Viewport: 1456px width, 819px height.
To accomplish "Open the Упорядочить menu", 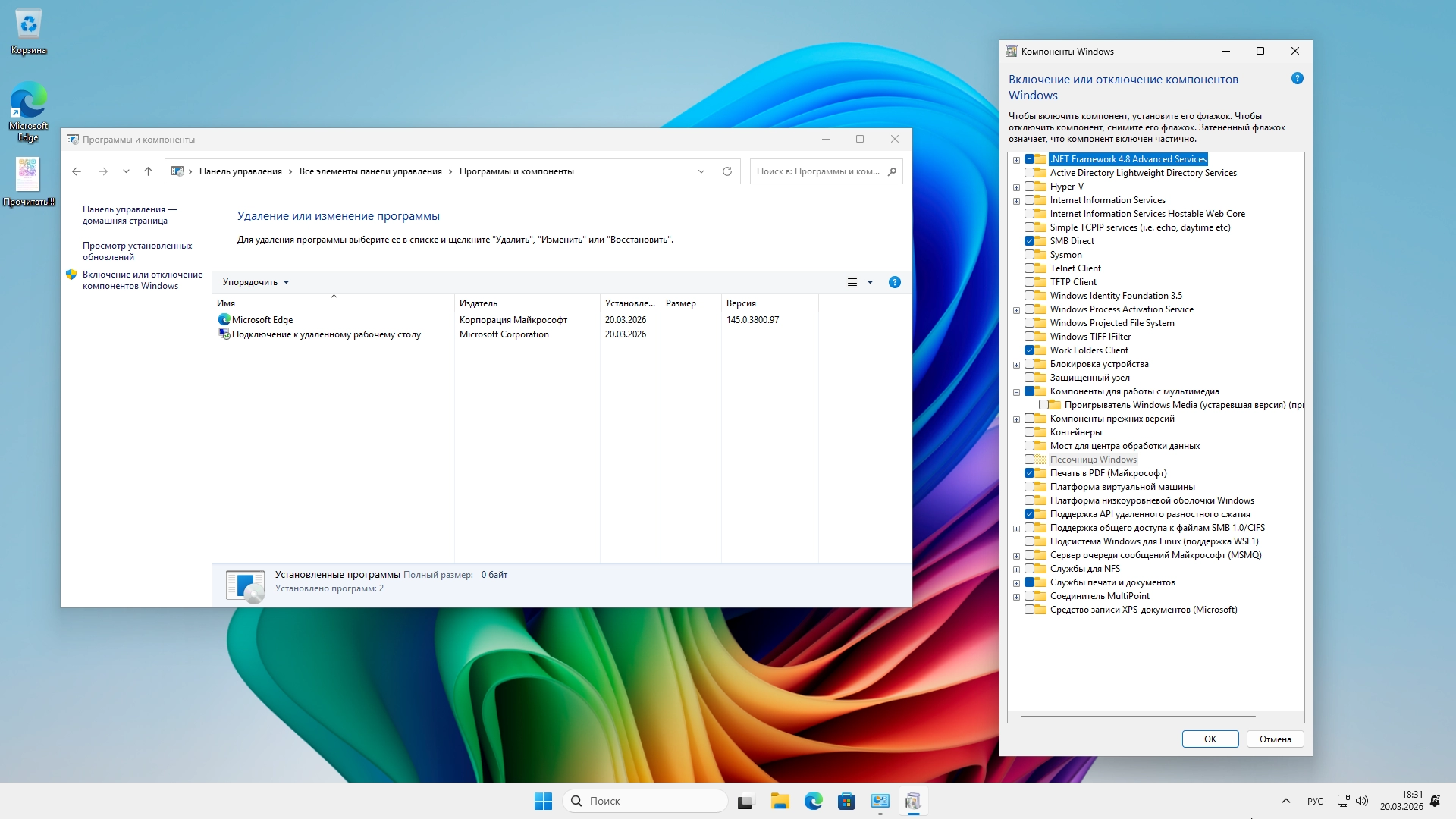I will click(x=256, y=282).
